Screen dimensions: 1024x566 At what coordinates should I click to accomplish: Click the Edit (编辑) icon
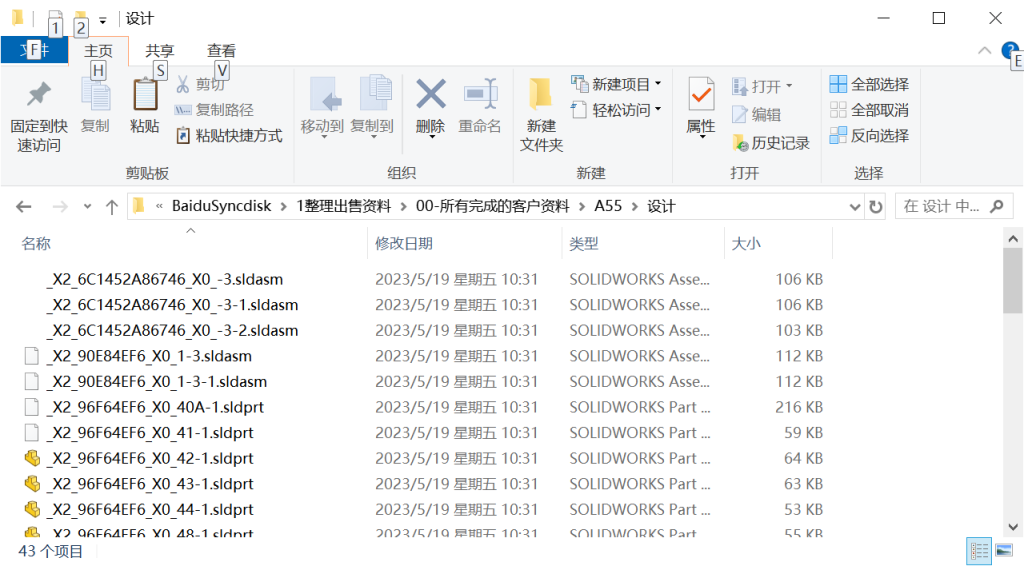[x=739, y=114]
